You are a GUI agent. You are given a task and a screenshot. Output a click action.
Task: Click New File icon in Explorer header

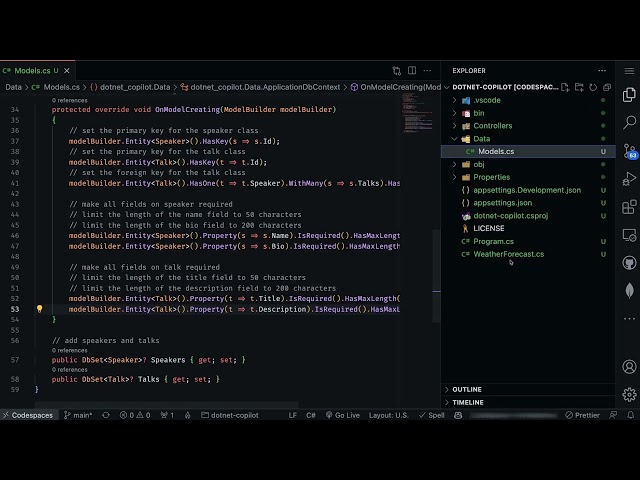tap(565, 87)
